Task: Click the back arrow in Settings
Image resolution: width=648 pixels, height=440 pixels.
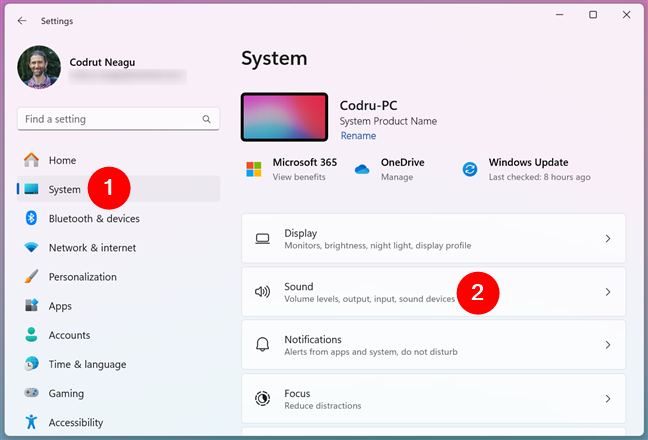Action: (x=22, y=21)
